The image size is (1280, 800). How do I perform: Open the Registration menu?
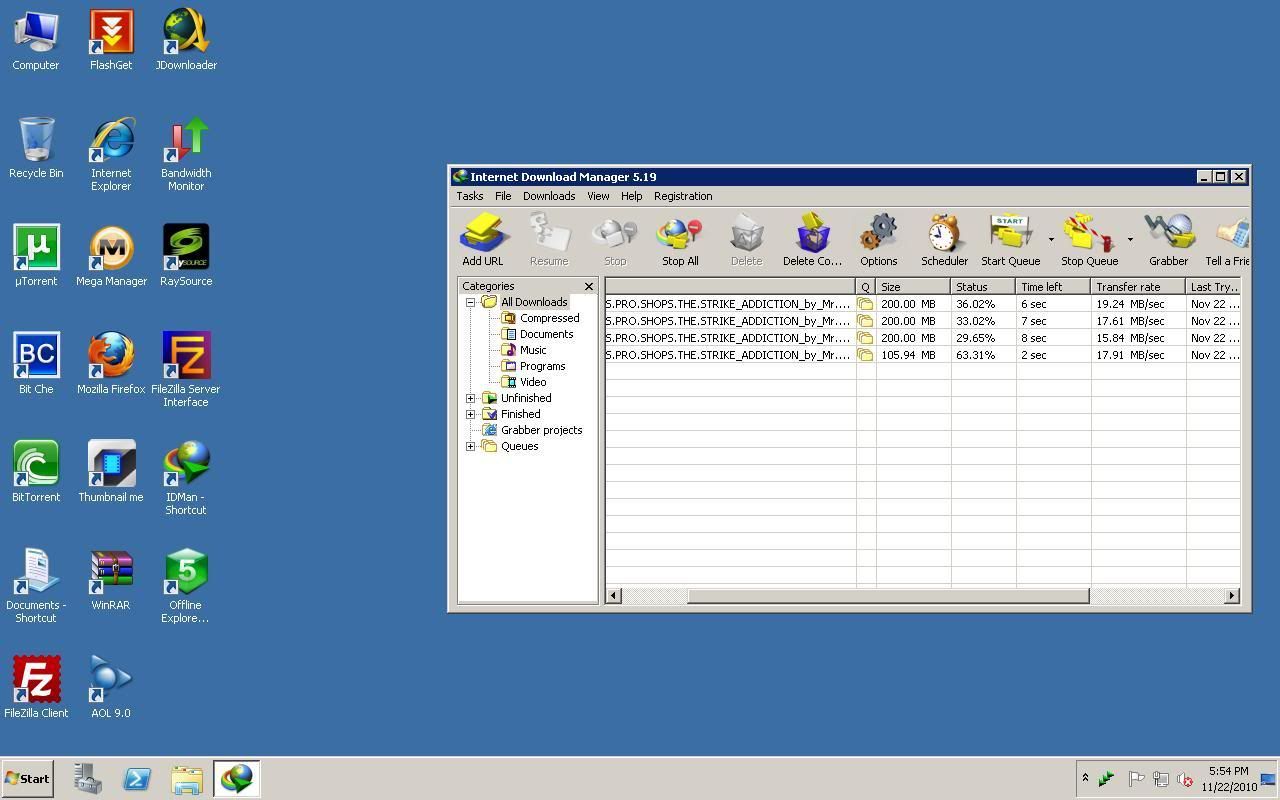point(683,196)
